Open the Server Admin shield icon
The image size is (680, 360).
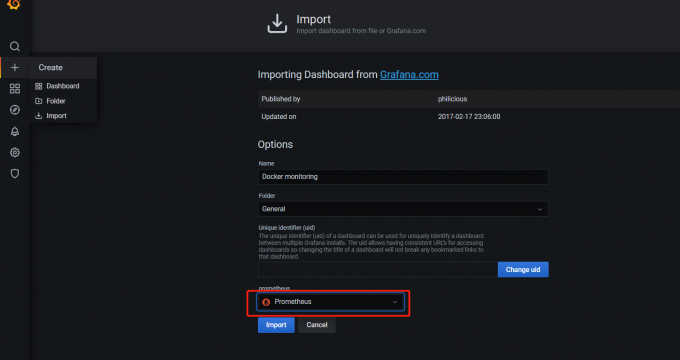point(15,173)
